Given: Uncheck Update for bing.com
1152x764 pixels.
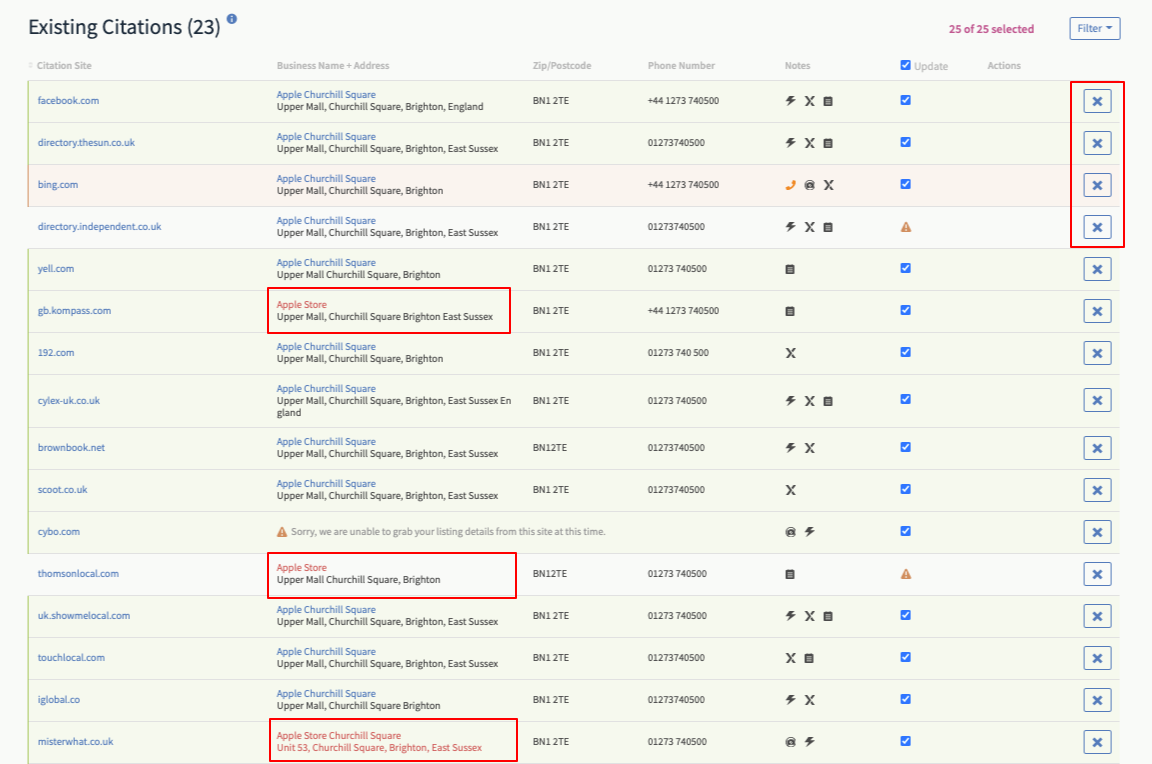Looking at the screenshot, I should (x=905, y=184).
